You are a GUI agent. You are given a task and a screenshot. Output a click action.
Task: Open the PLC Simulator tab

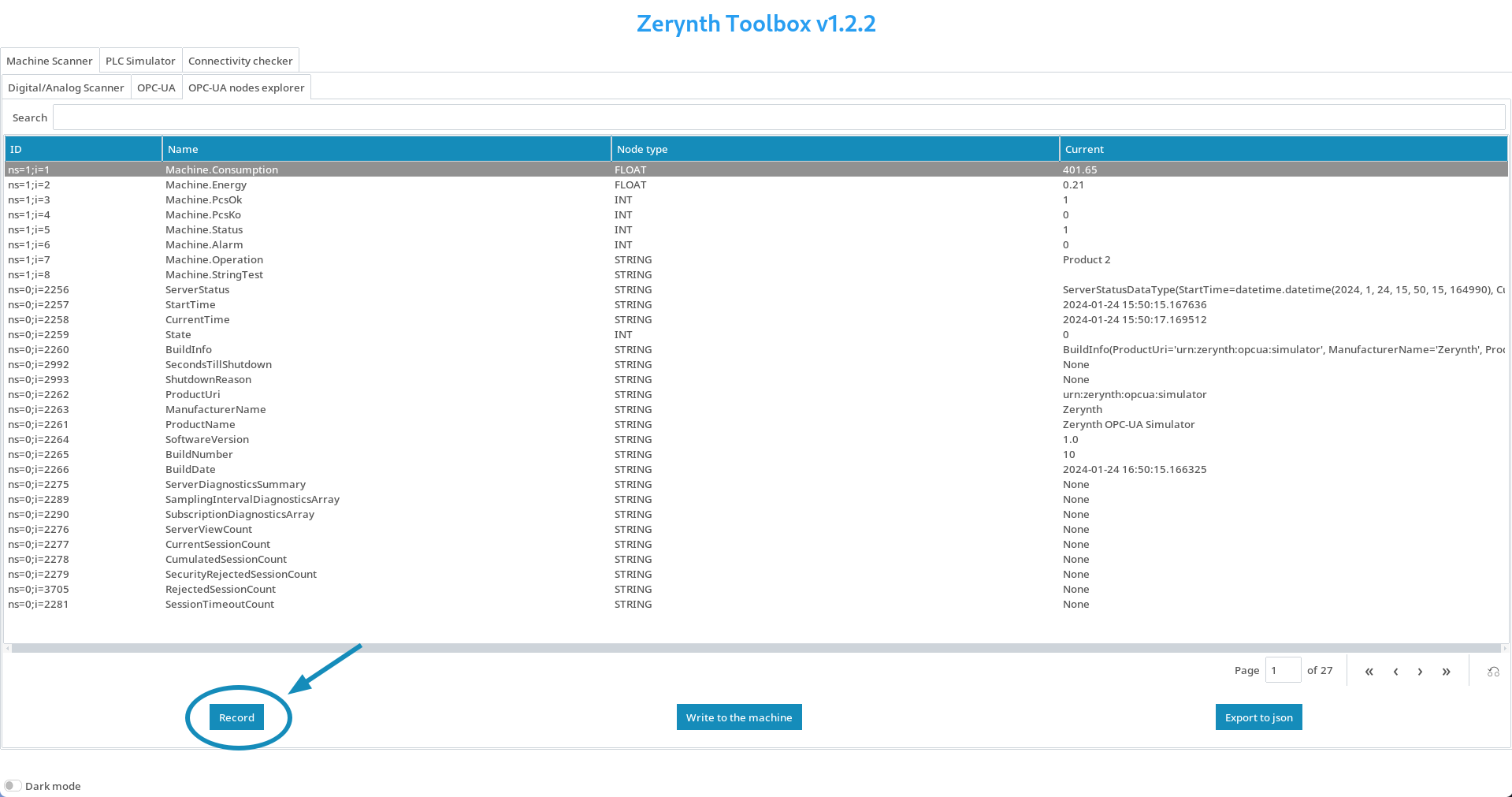pyautogui.click(x=140, y=61)
